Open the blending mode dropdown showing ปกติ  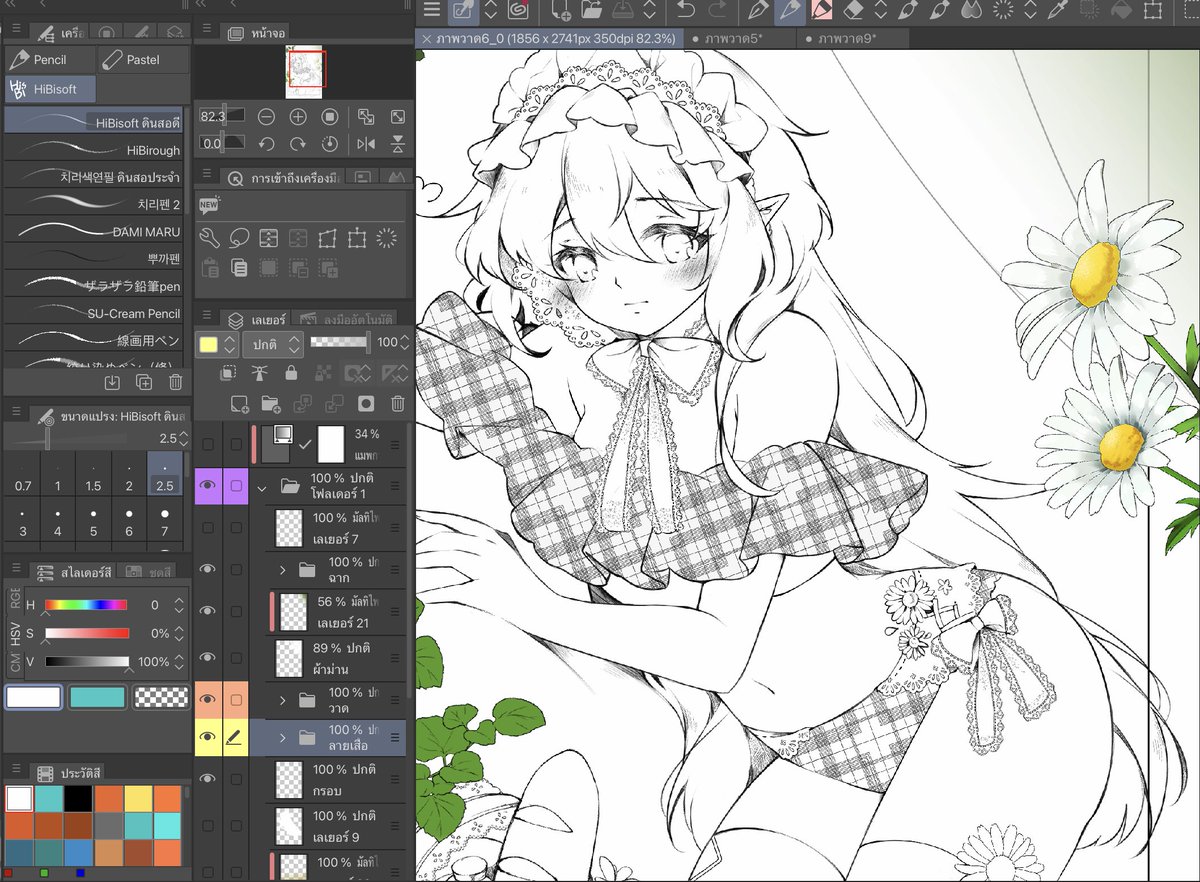coord(272,344)
